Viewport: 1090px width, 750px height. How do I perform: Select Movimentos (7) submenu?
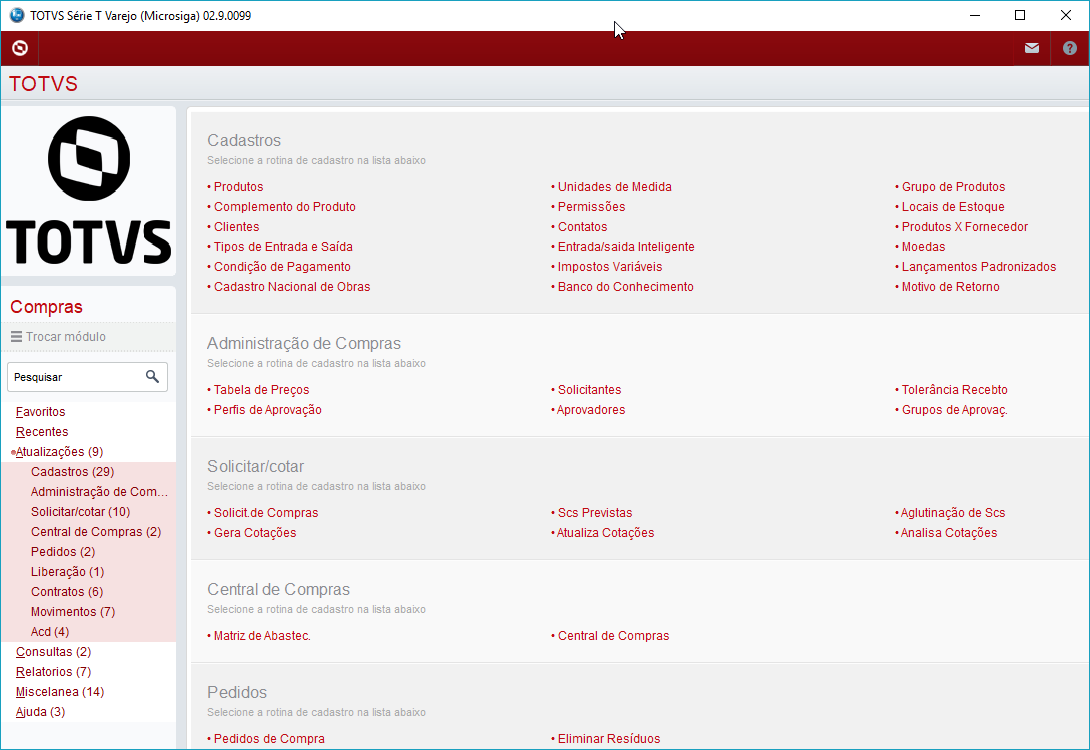coord(73,612)
